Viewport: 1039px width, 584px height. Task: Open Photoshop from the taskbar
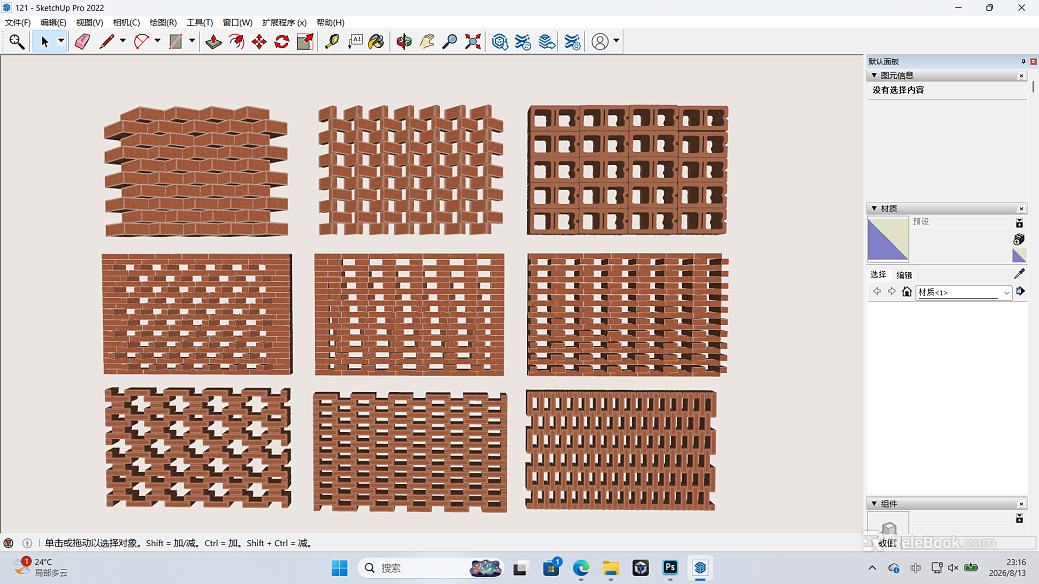(x=670, y=568)
